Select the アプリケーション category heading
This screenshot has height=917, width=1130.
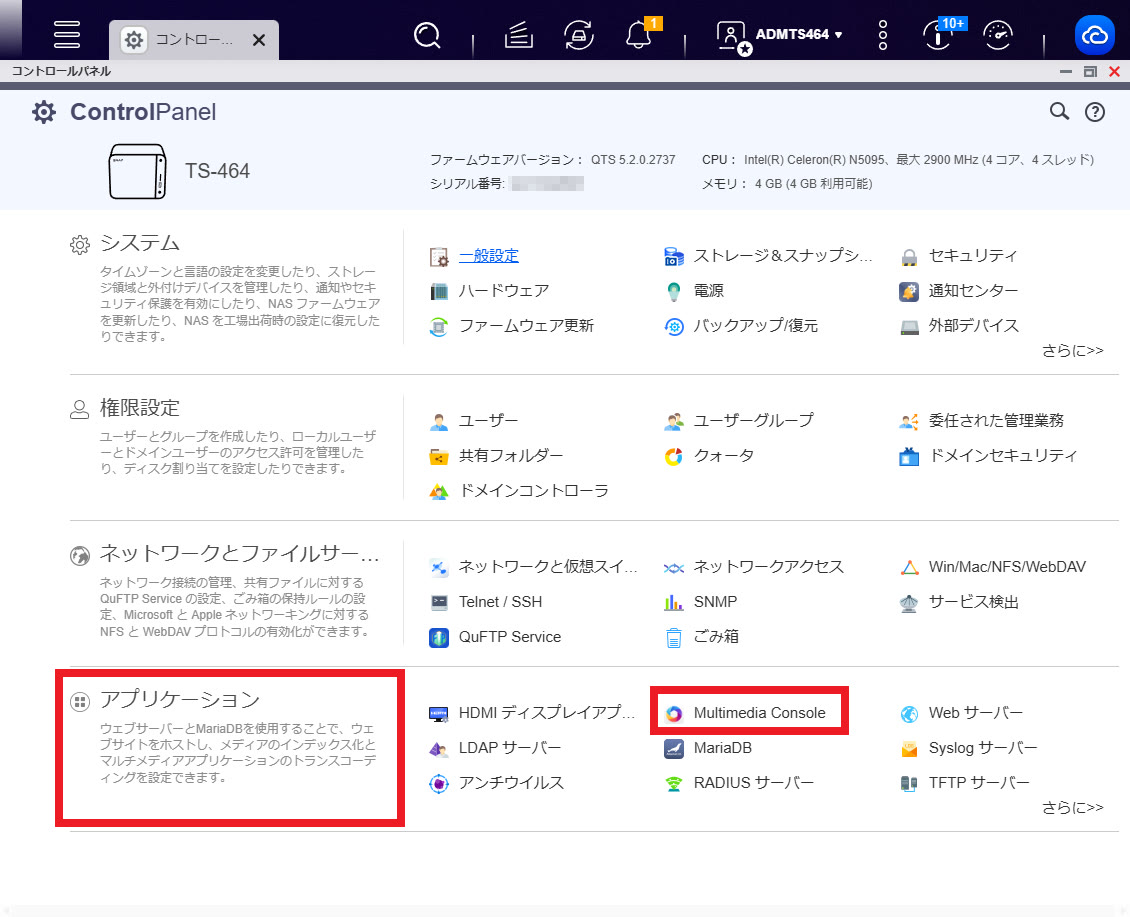click(179, 700)
